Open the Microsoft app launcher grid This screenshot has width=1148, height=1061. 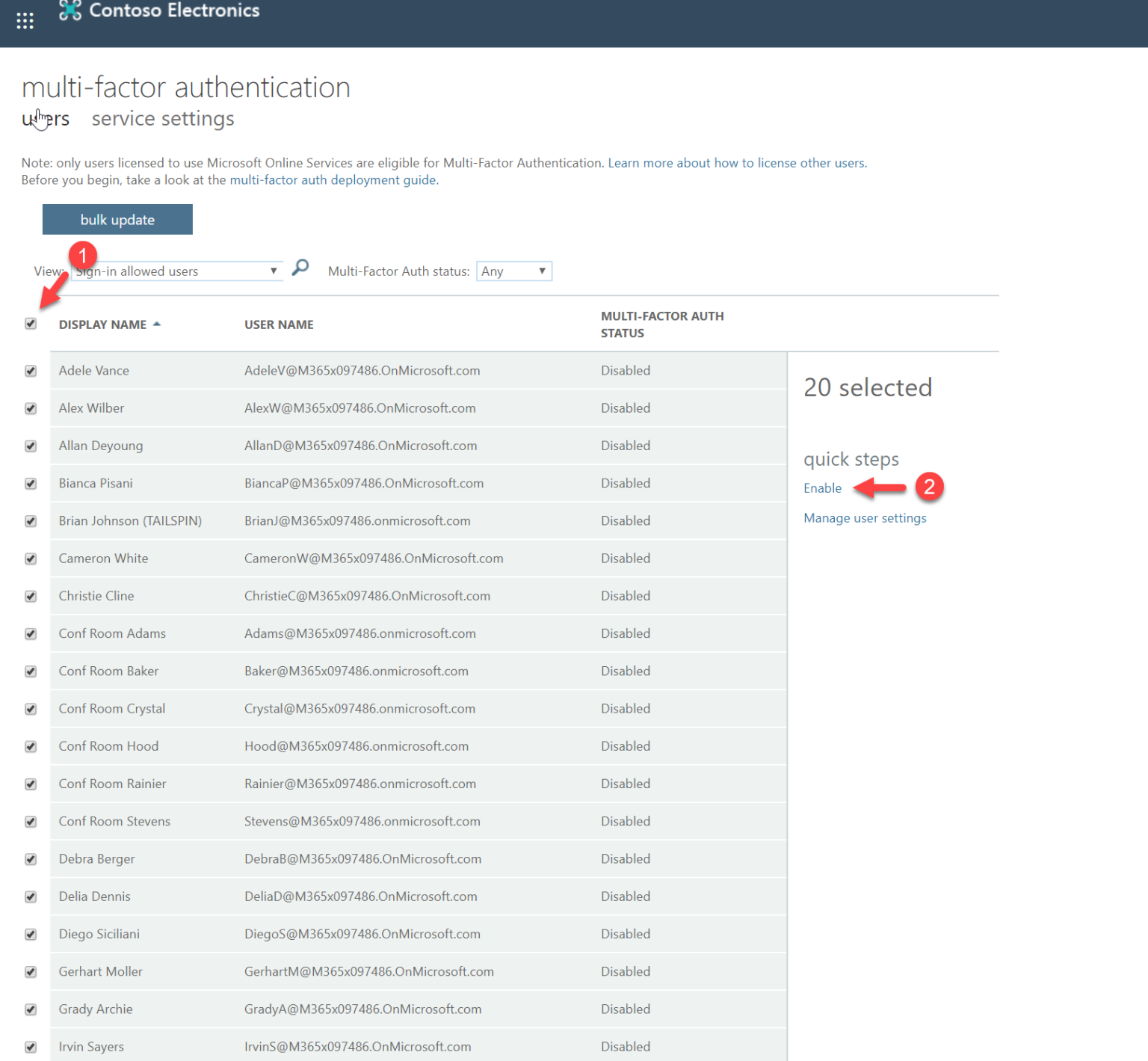[x=25, y=20]
